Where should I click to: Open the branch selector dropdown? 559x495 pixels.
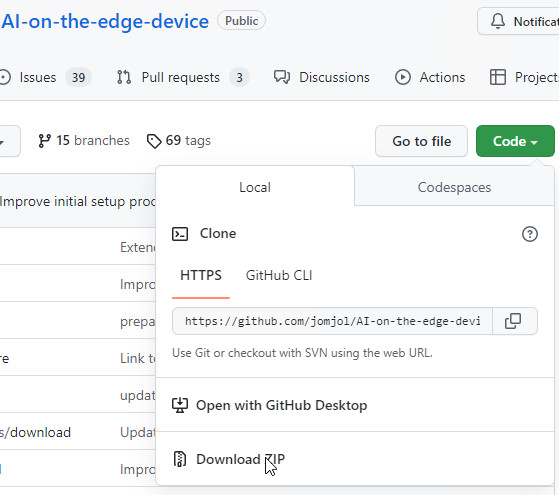[x=10, y=141]
